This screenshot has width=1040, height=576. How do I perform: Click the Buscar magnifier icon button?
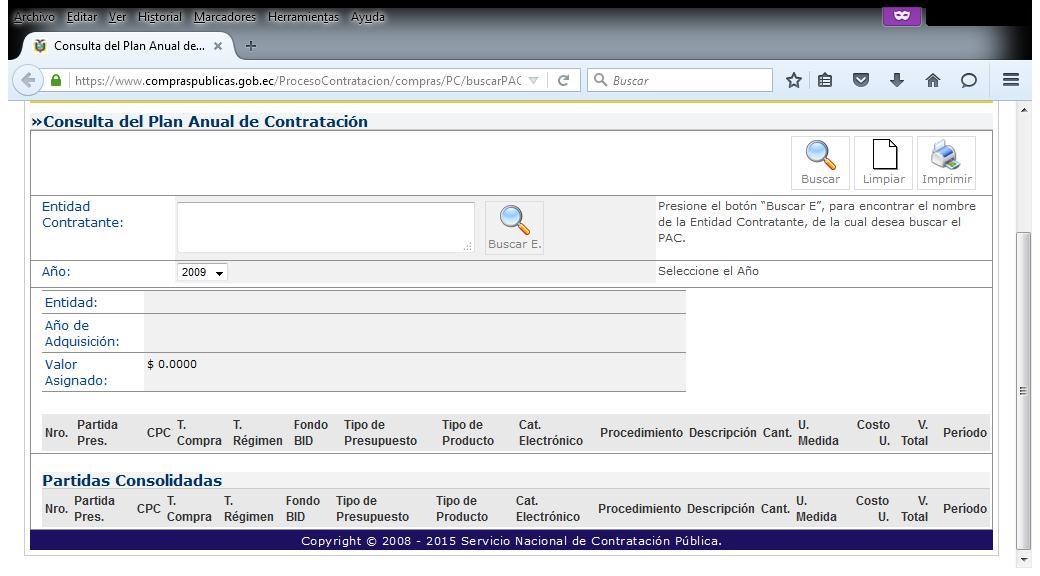pyautogui.click(x=820, y=162)
